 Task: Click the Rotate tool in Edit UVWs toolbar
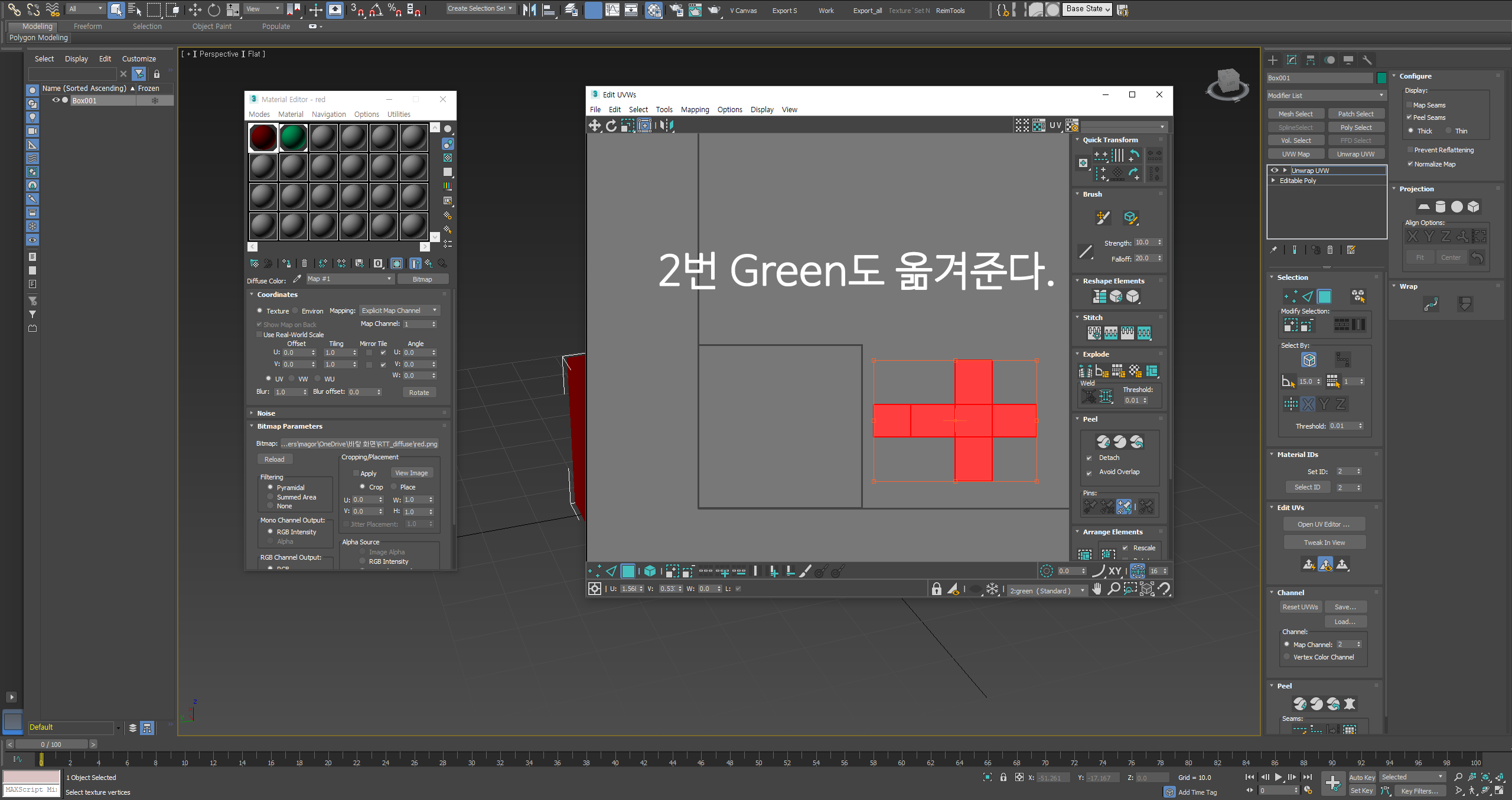(x=611, y=125)
